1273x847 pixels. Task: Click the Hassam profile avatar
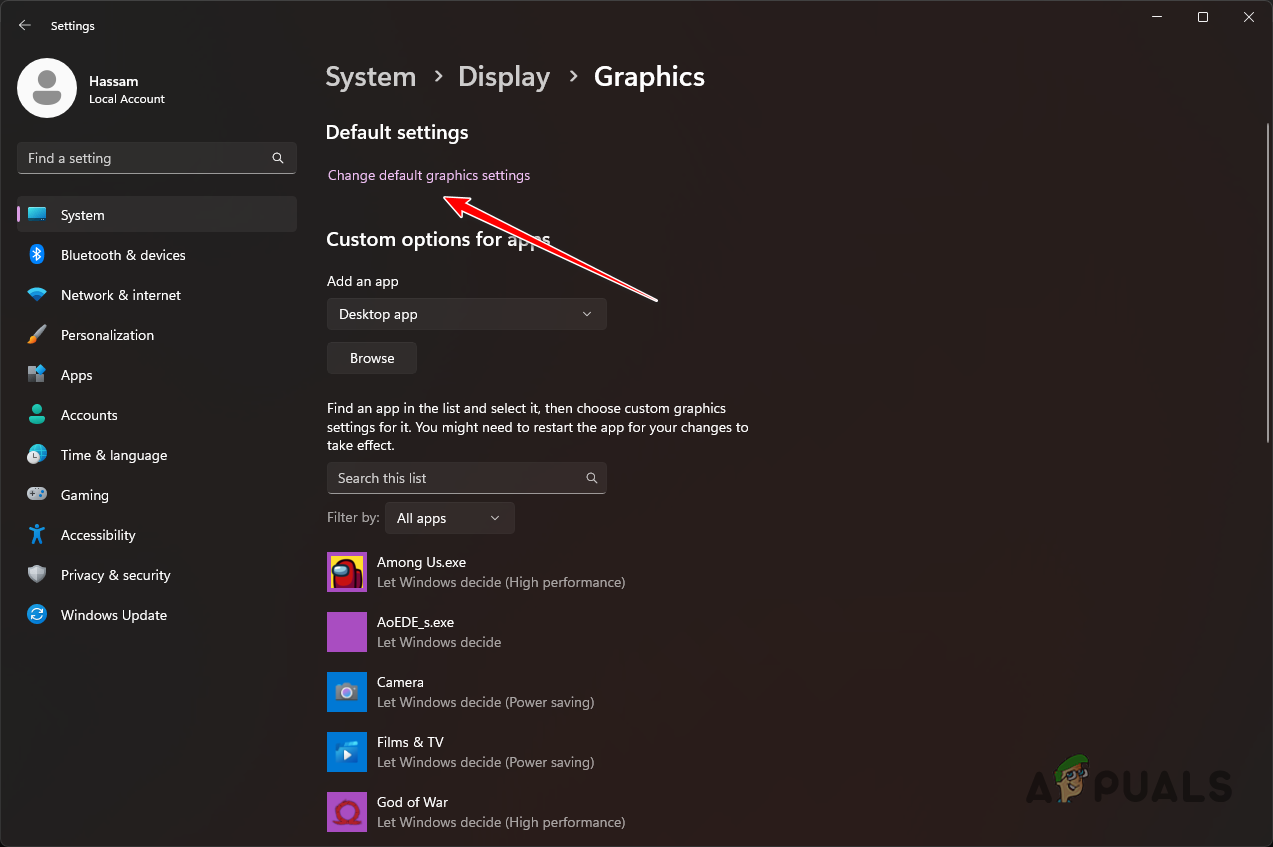click(46, 88)
